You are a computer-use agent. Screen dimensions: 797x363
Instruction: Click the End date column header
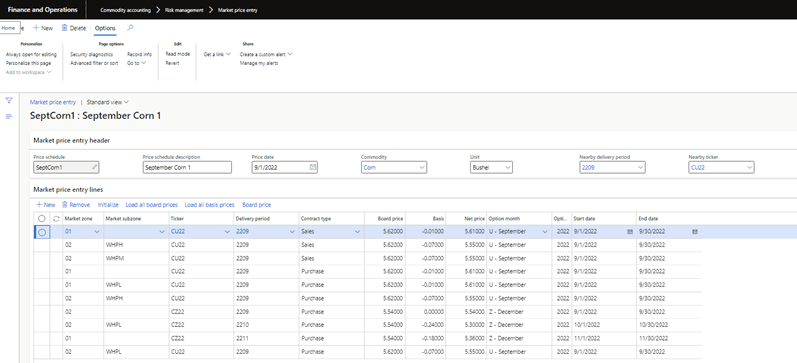point(669,219)
